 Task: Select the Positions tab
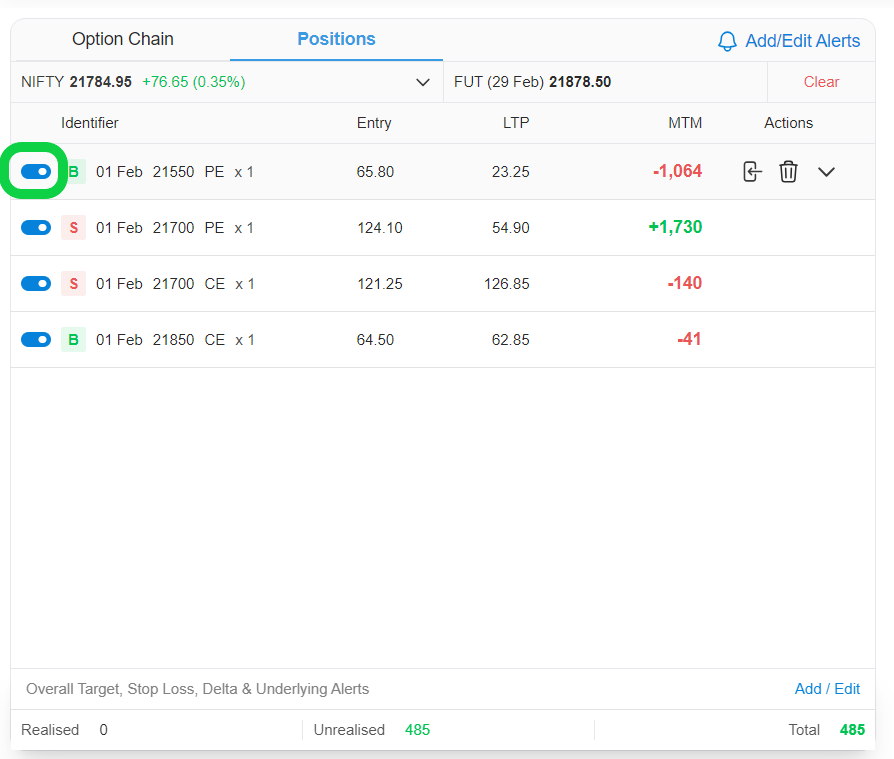(336, 39)
